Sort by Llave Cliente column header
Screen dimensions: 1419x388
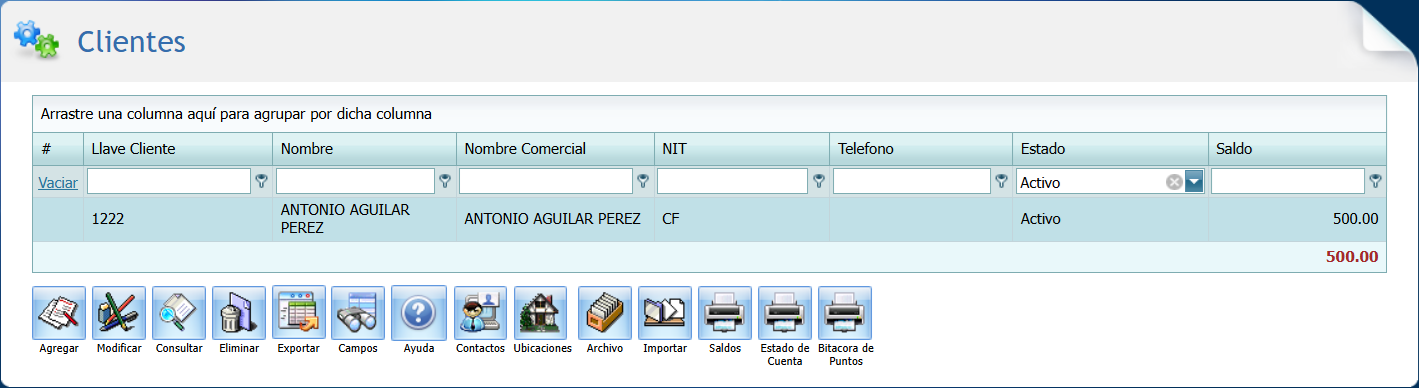177,149
